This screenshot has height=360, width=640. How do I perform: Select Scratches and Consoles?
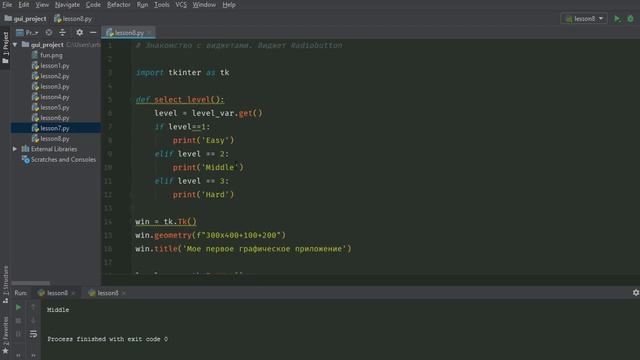pyautogui.click(x=63, y=160)
